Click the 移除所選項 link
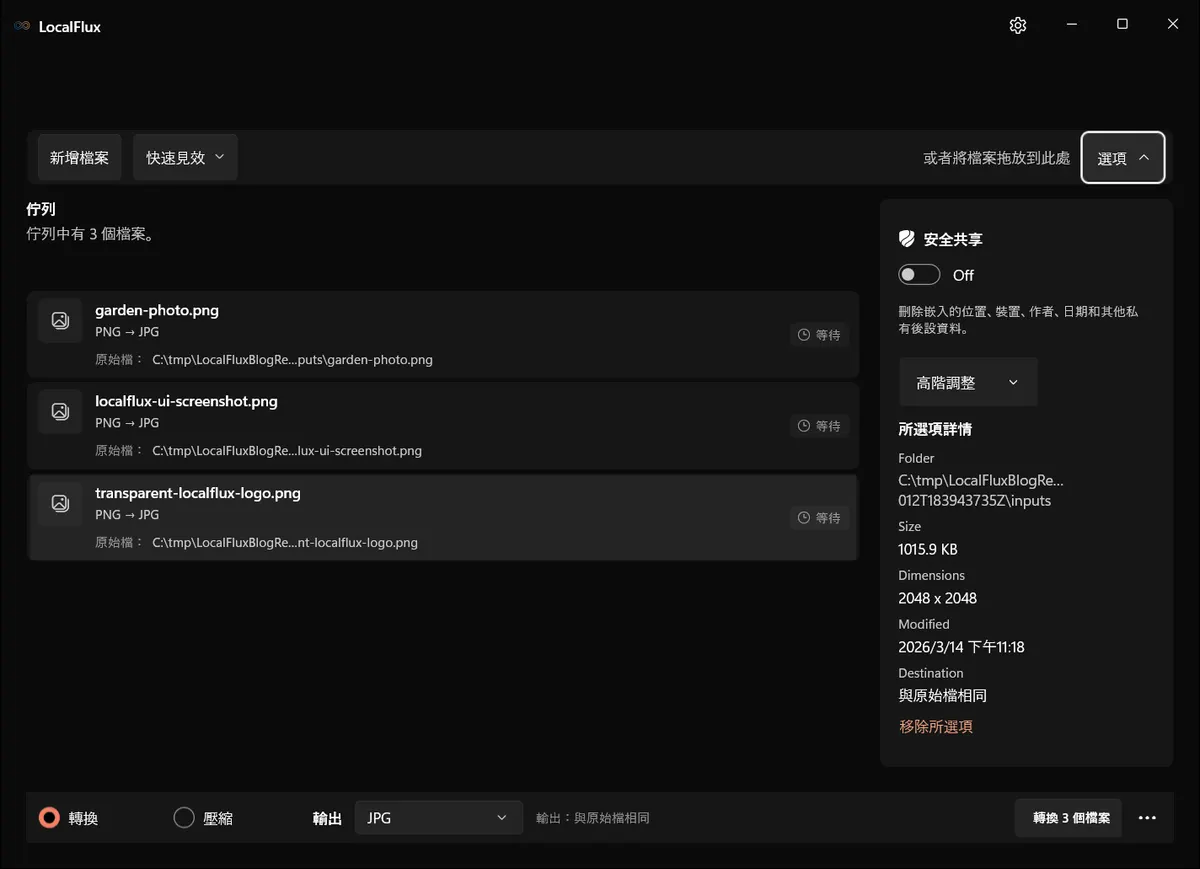The height and width of the screenshot is (869, 1200). click(x=936, y=726)
